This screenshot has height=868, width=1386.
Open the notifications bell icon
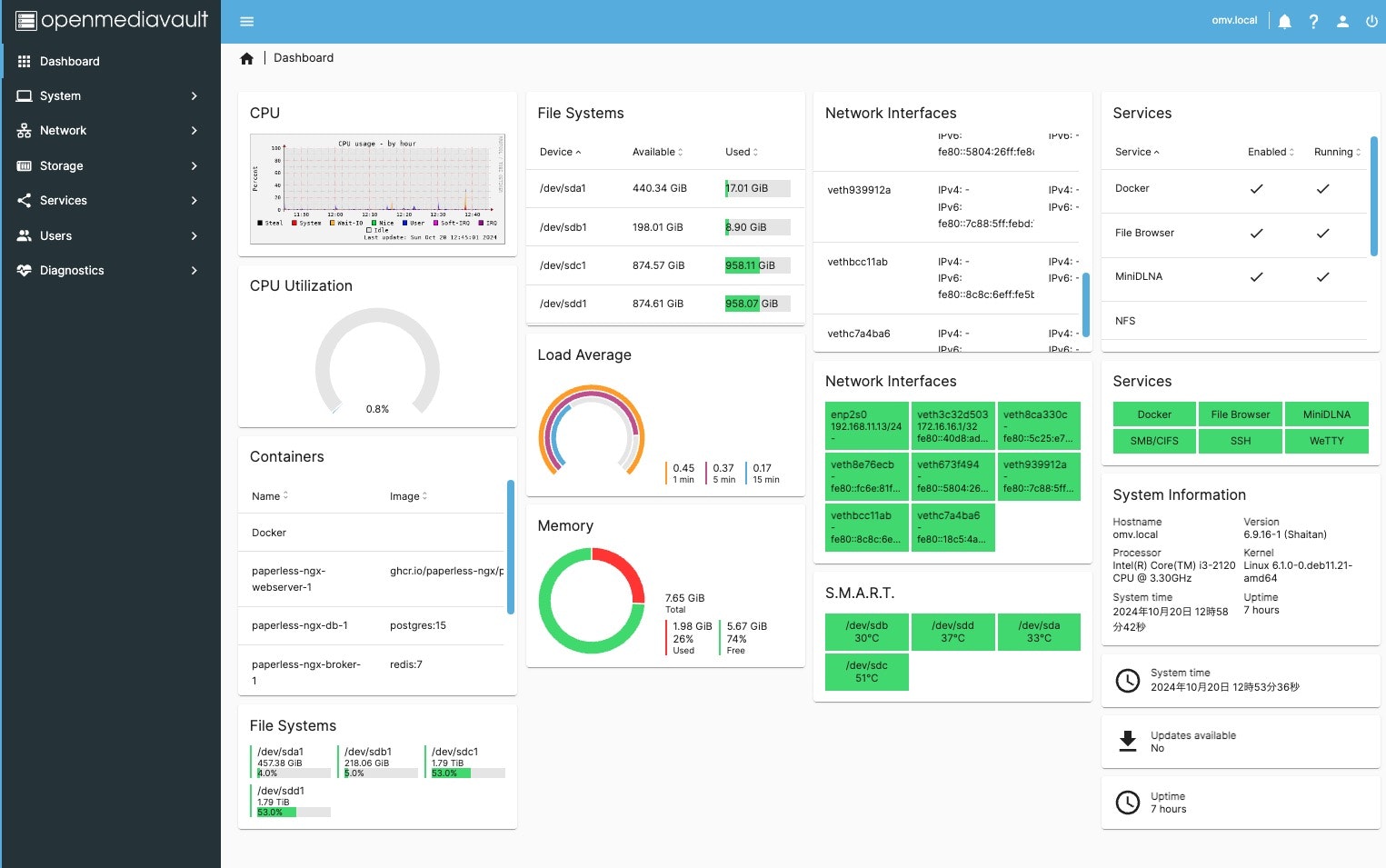pyautogui.click(x=1284, y=21)
